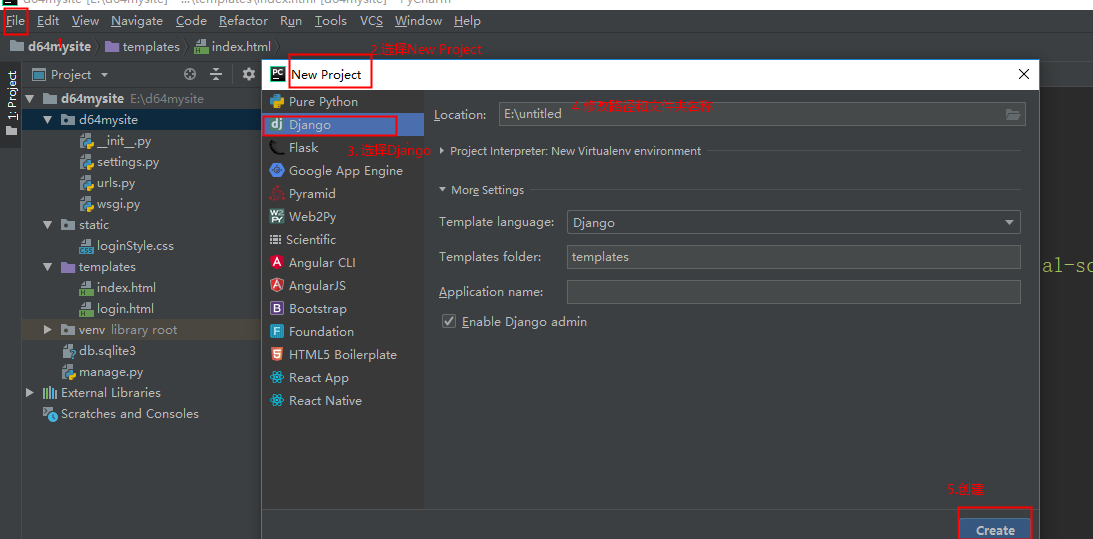The width and height of the screenshot is (1093, 539).
Task: Expand Project Interpreter section
Action: [443, 151]
